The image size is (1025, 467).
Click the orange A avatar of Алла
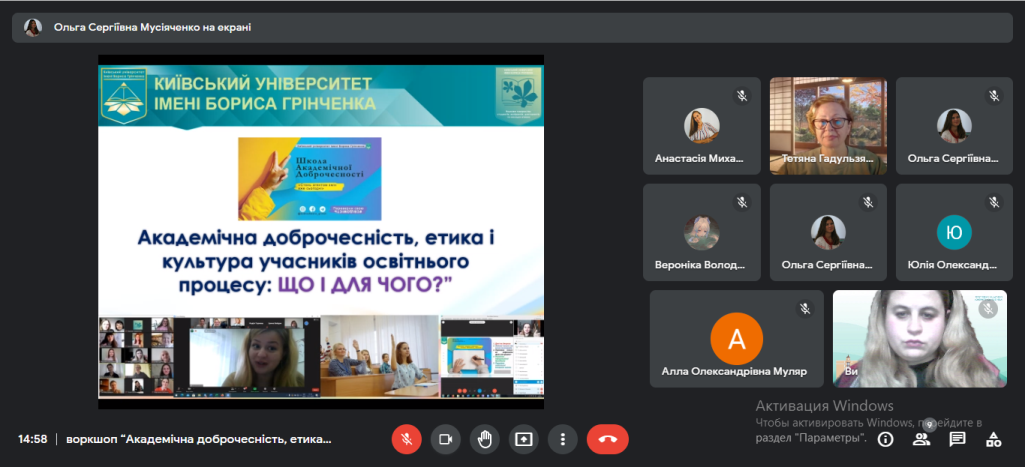click(x=736, y=339)
